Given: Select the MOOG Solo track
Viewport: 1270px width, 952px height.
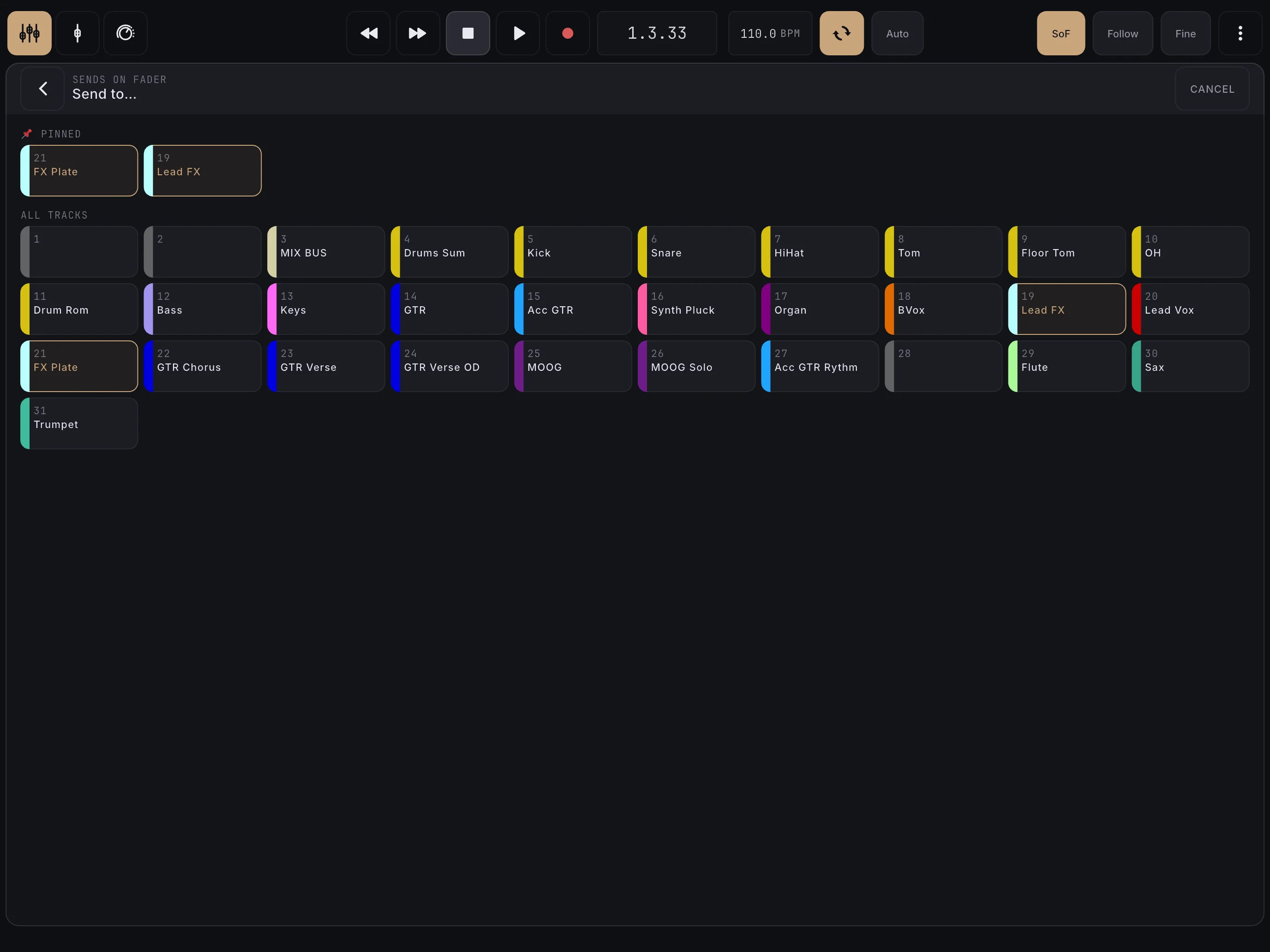Looking at the screenshot, I should point(696,366).
